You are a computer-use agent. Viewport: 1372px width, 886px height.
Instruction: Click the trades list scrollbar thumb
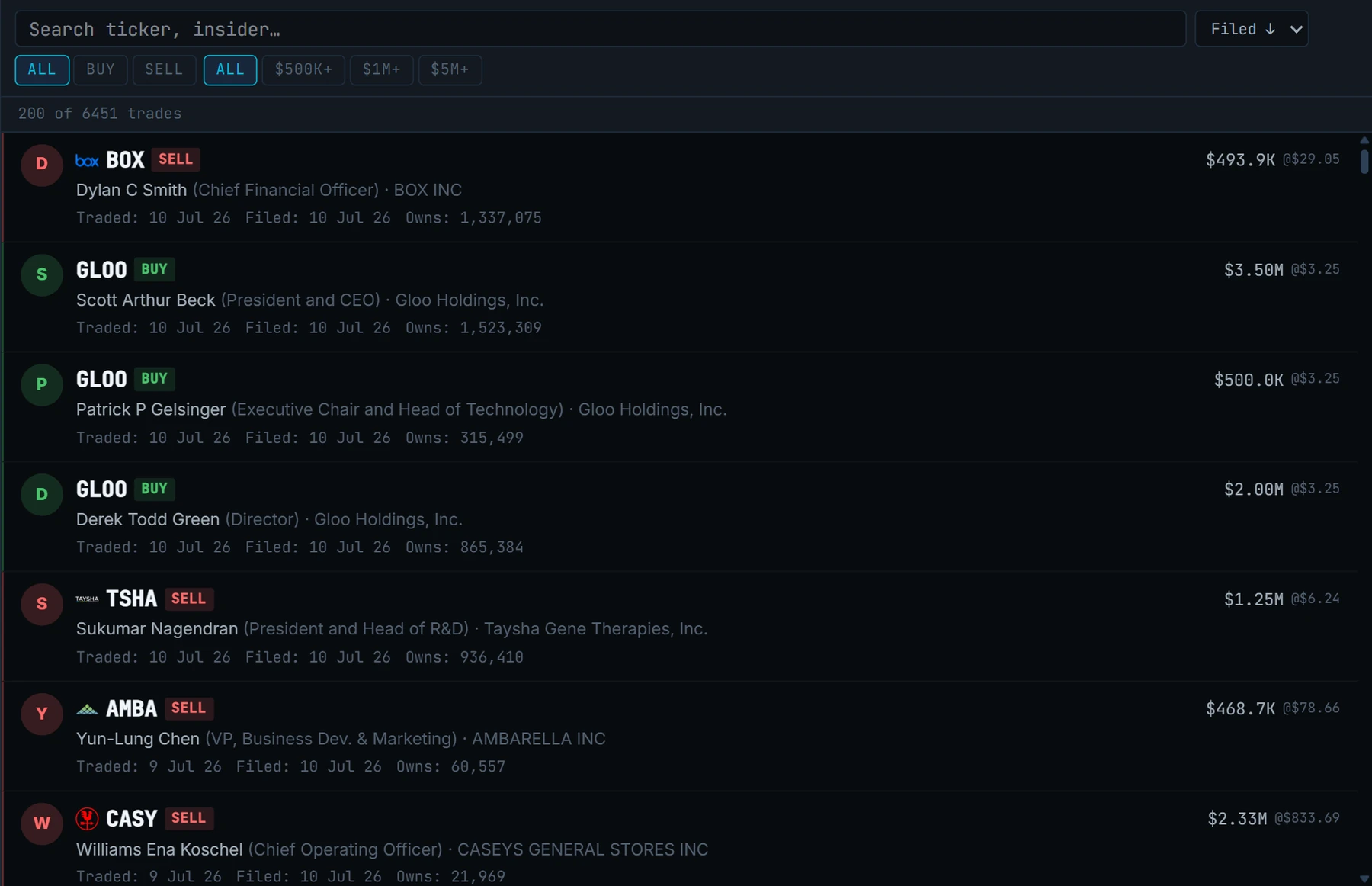pyautogui.click(x=1364, y=162)
